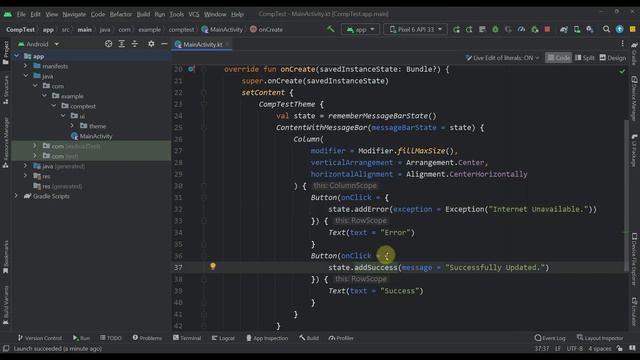The height and width of the screenshot is (360, 640).
Task: Toggle the Project side tool window
Action: [6, 52]
